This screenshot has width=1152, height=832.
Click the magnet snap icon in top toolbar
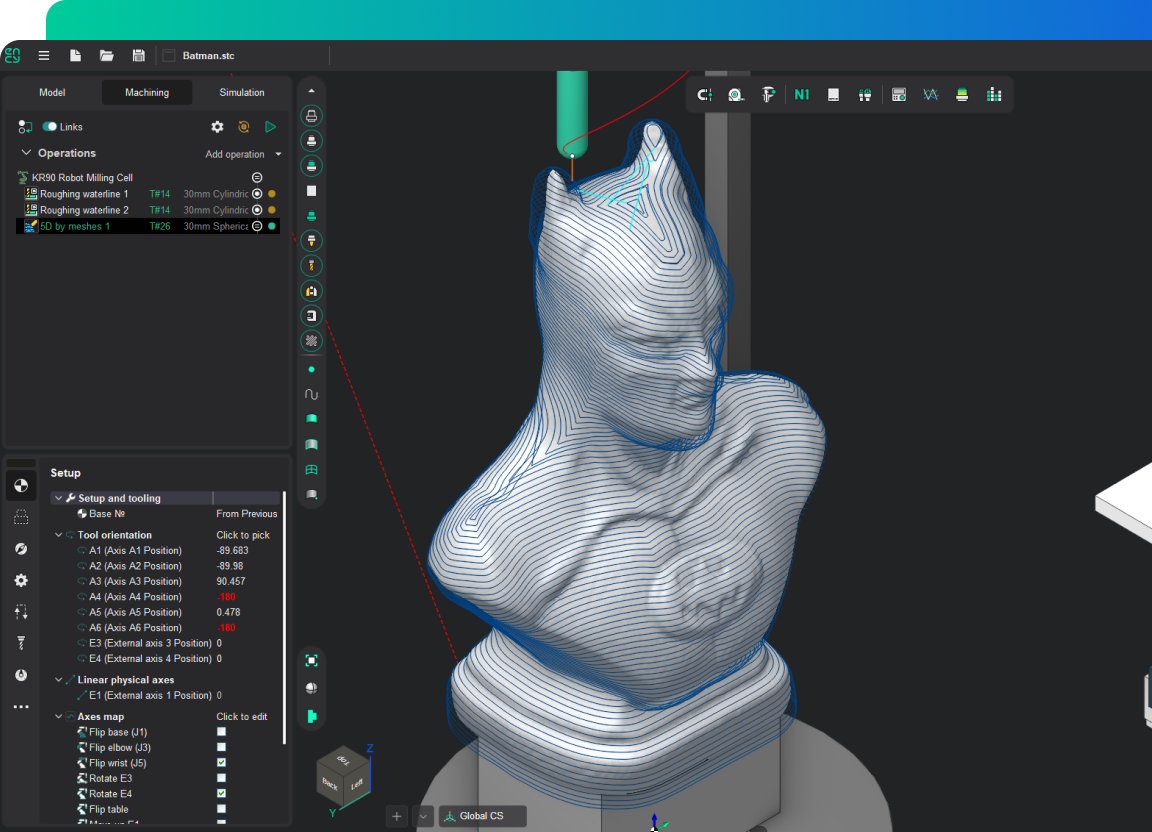click(x=705, y=94)
